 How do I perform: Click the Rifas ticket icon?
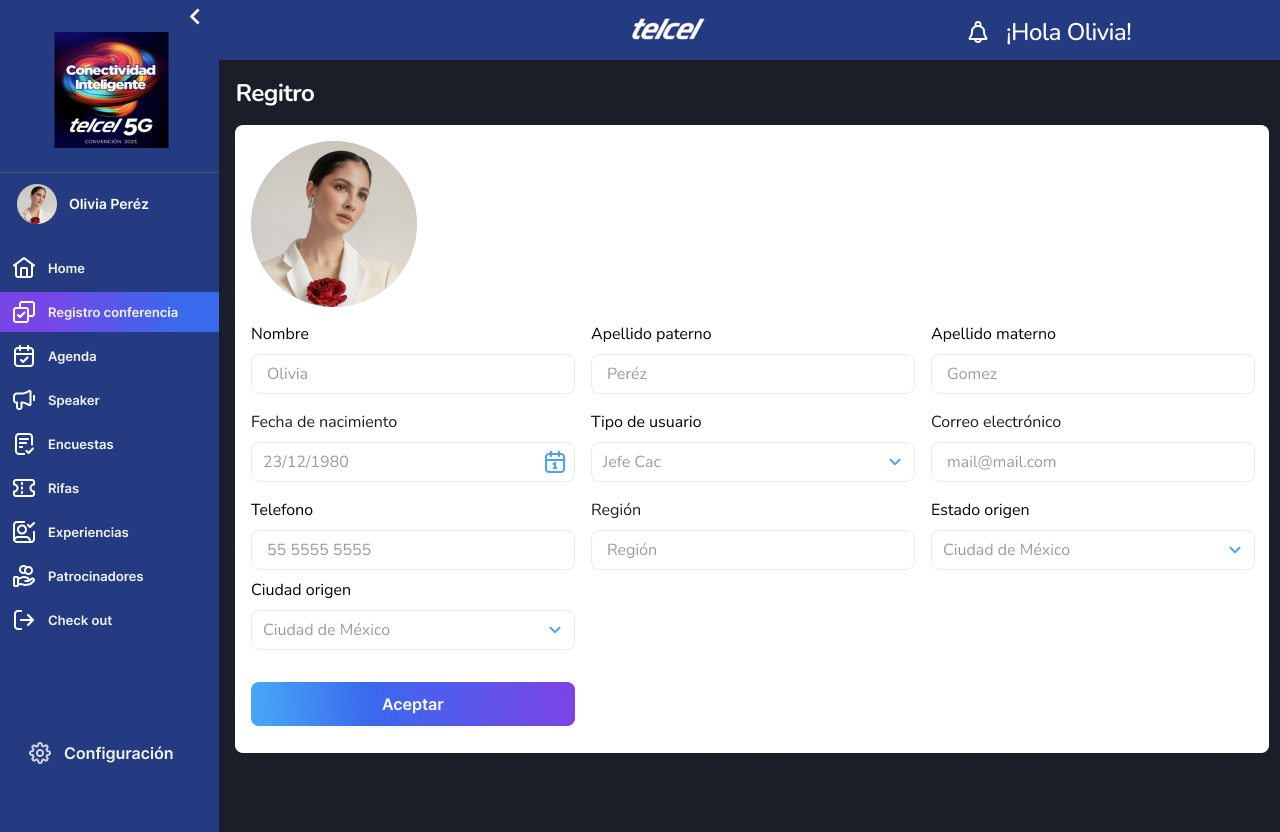(x=24, y=488)
